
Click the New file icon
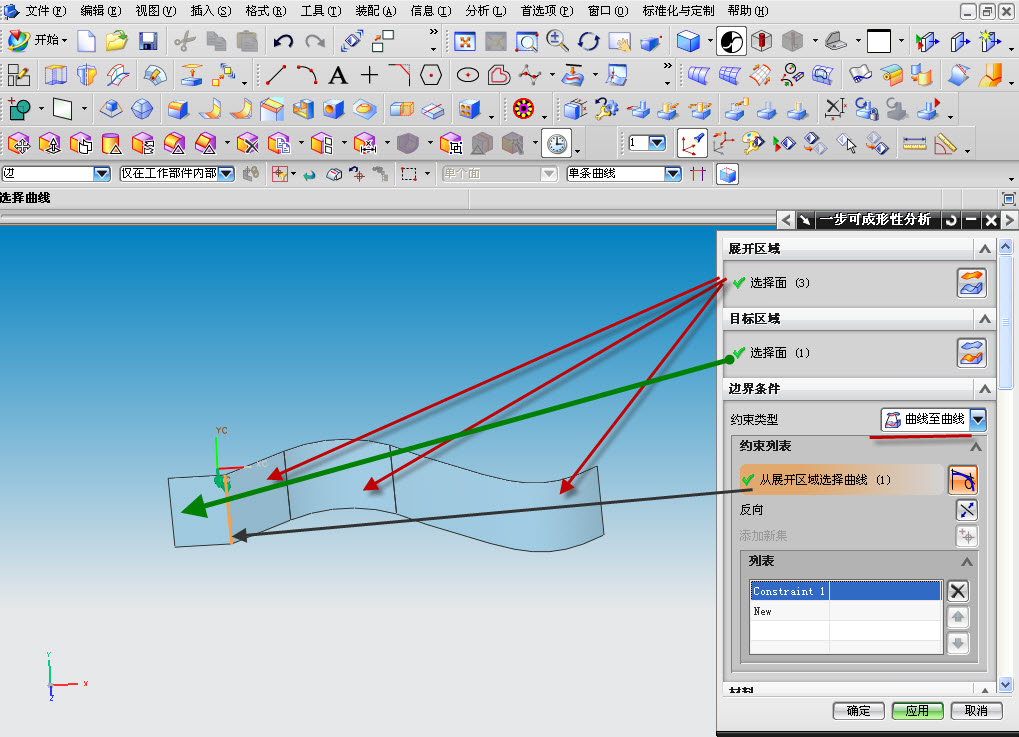point(86,41)
